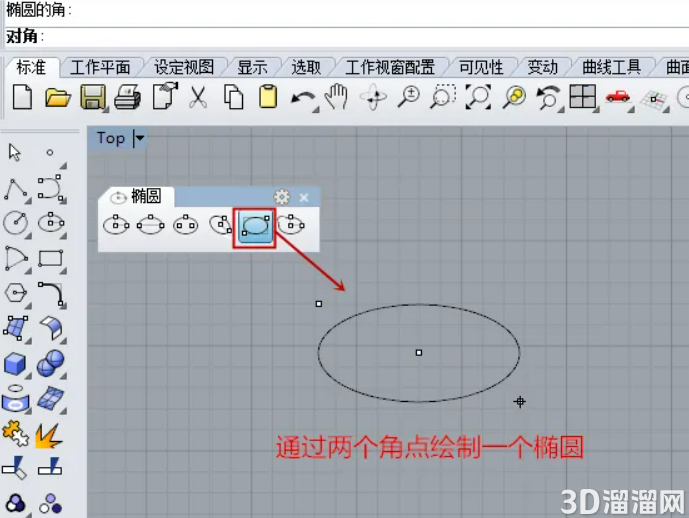Click the Top viewport title
689x518 pixels.
111,138
